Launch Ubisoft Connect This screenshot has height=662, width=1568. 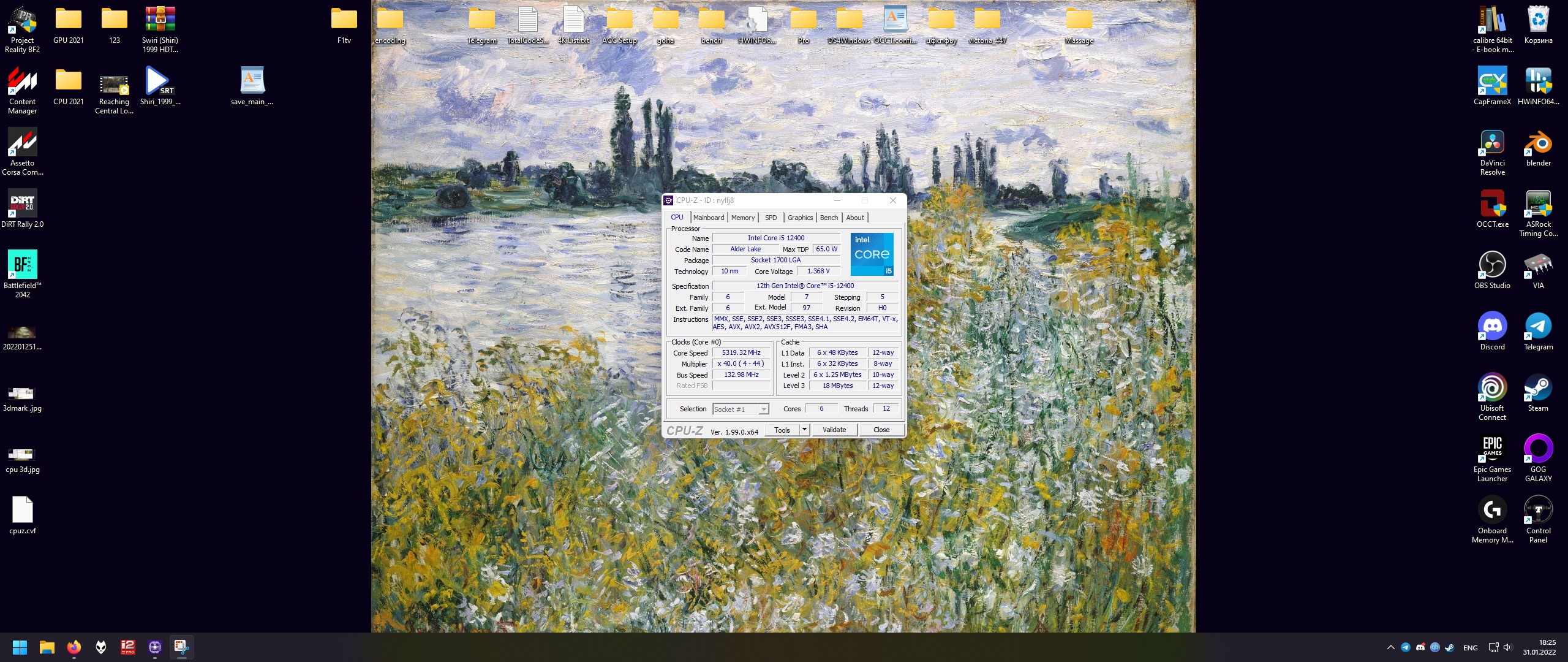1492,397
